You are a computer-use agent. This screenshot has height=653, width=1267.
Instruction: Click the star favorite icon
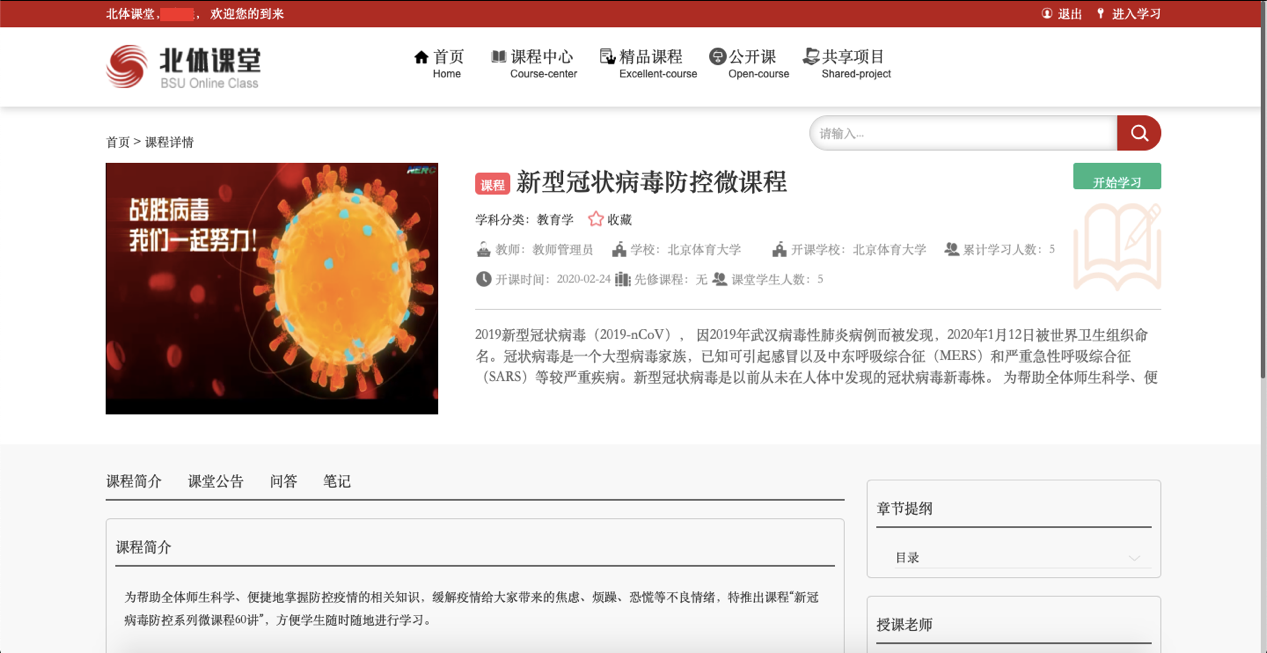[x=596, y=219]
